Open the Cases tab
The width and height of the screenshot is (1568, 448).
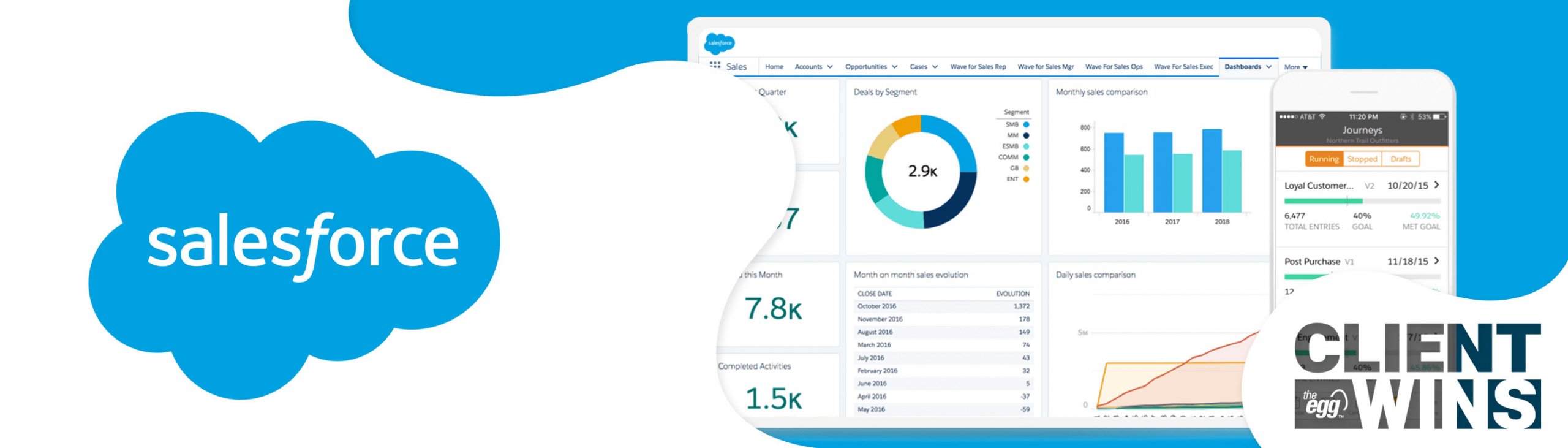pos(918,67)
